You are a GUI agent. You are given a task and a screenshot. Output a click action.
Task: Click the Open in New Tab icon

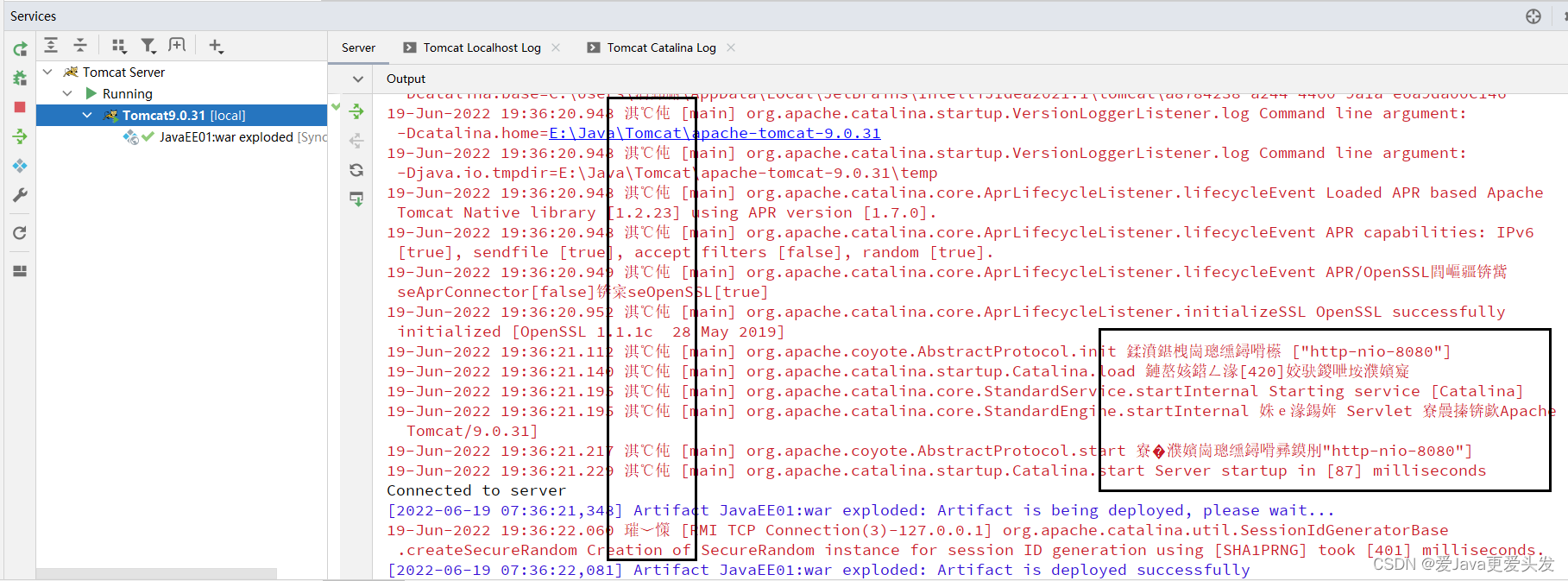pyautogui.click(x=177, y=46)
